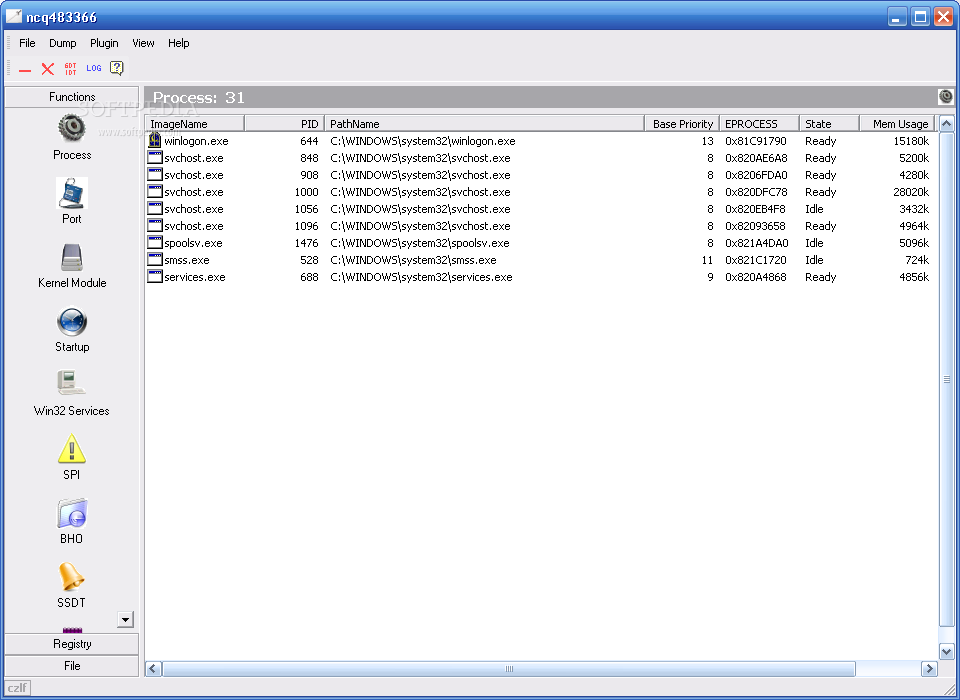The height and width of the screenshot is (700, 960).
Task: Select the winlogon.exe row name
Action: click(x=196, y=141)
